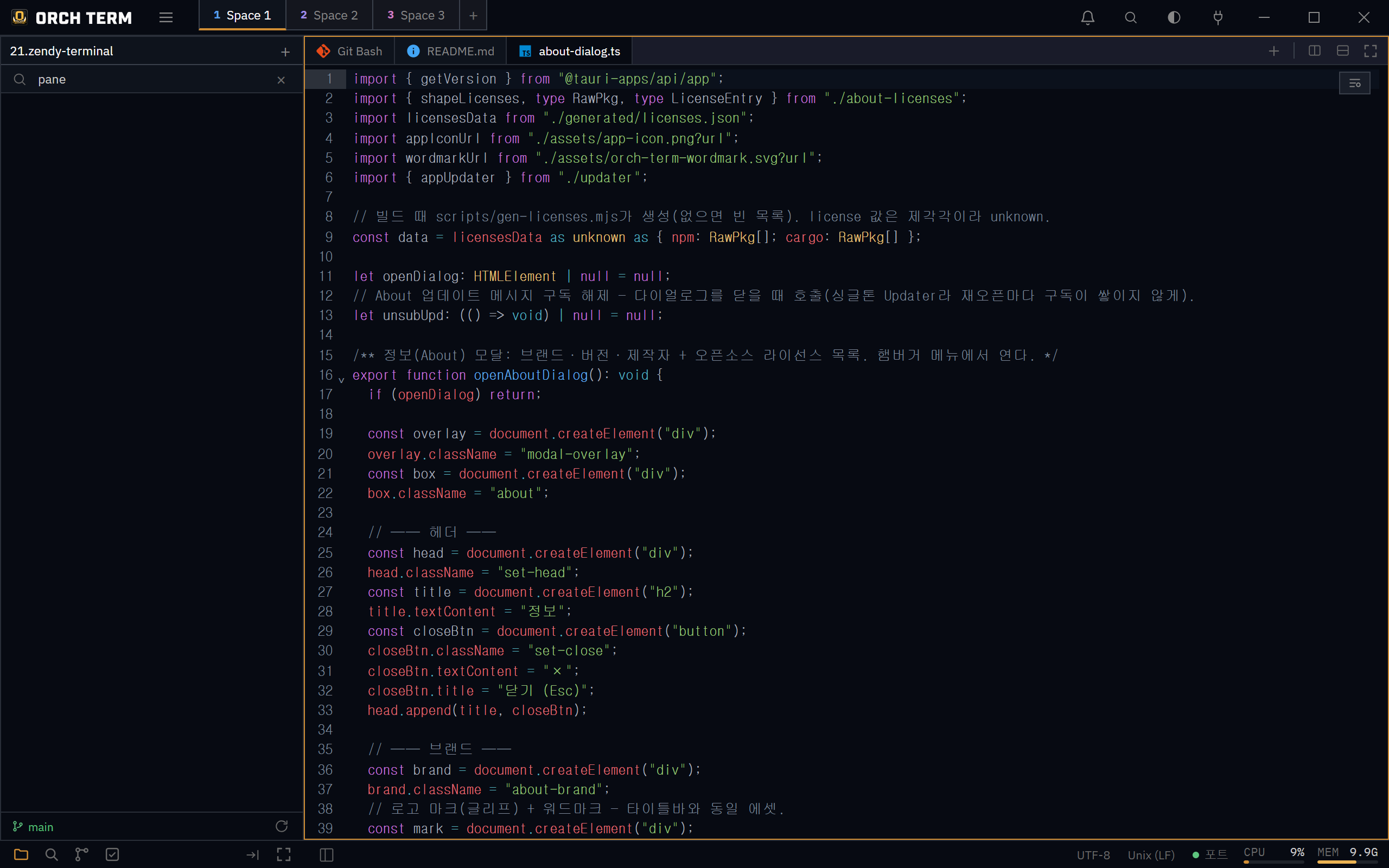Click the main branch indicator
Image resolution: width=1389 pixels, height=868 pixels.
(x=33, y=827)
